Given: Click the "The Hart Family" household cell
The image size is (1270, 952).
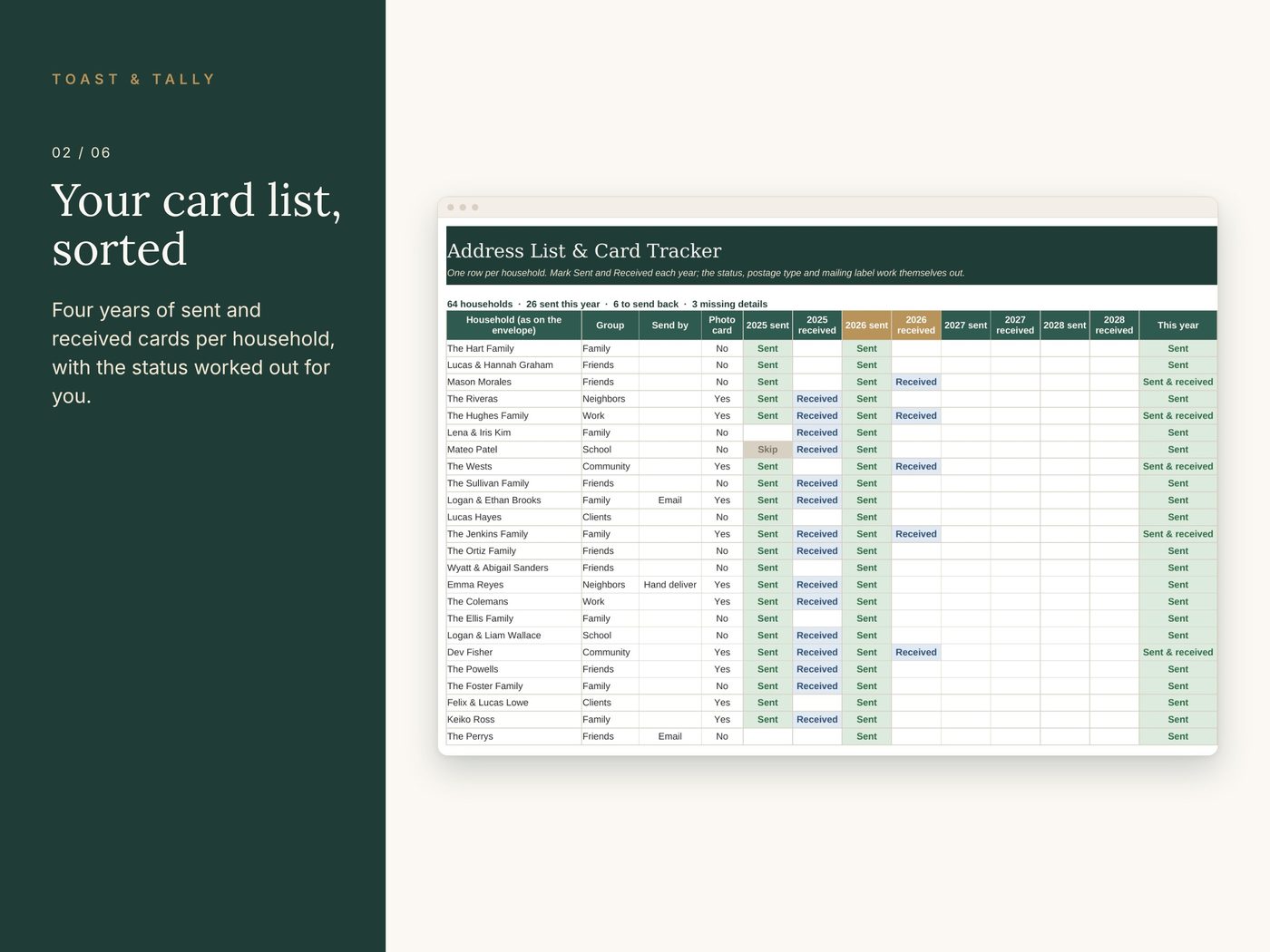Looking at the screenshot, I should [513, 349].
